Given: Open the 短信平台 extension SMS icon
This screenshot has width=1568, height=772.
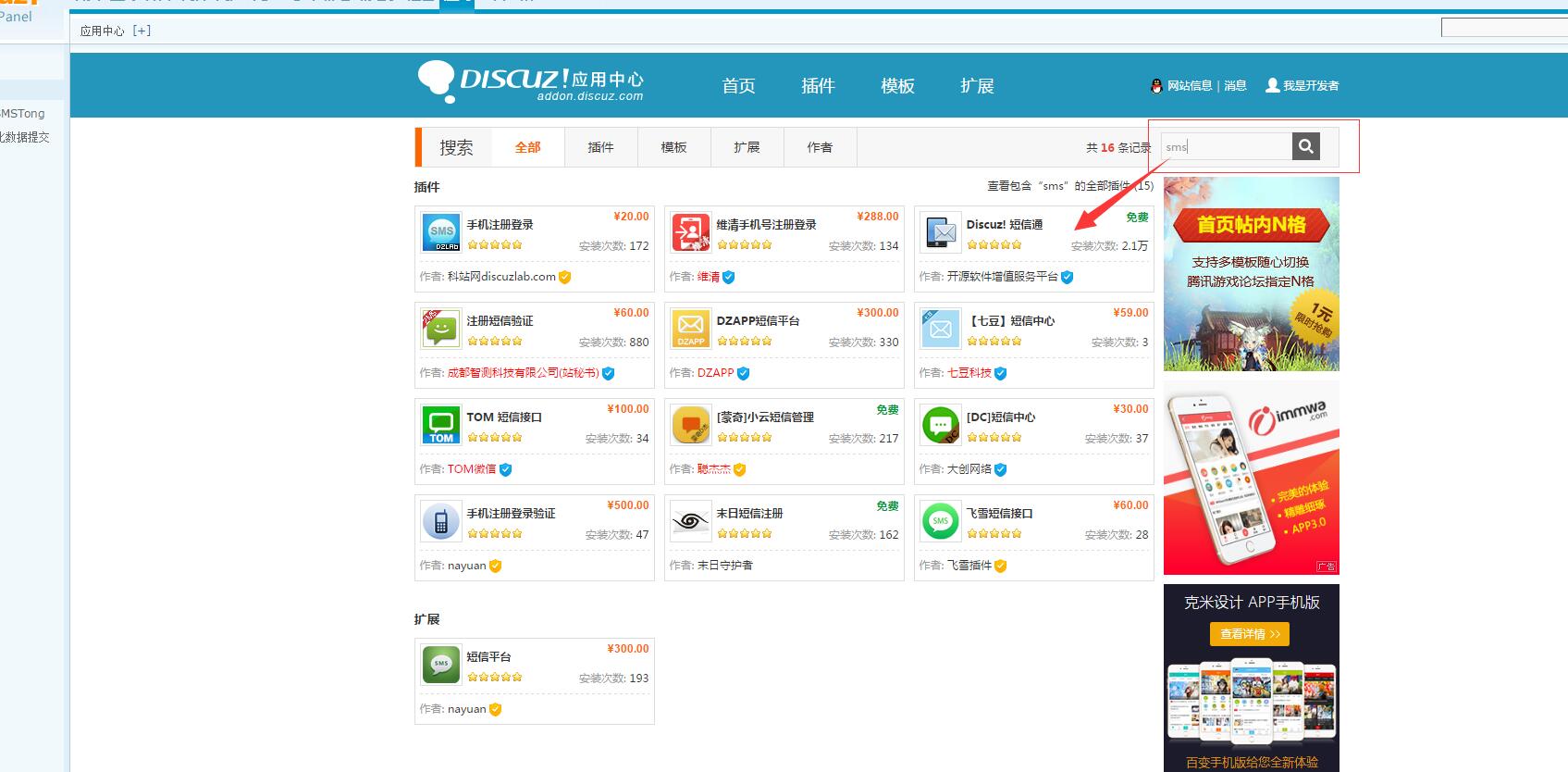Looking at the screenshot, I should pos(441,665).
